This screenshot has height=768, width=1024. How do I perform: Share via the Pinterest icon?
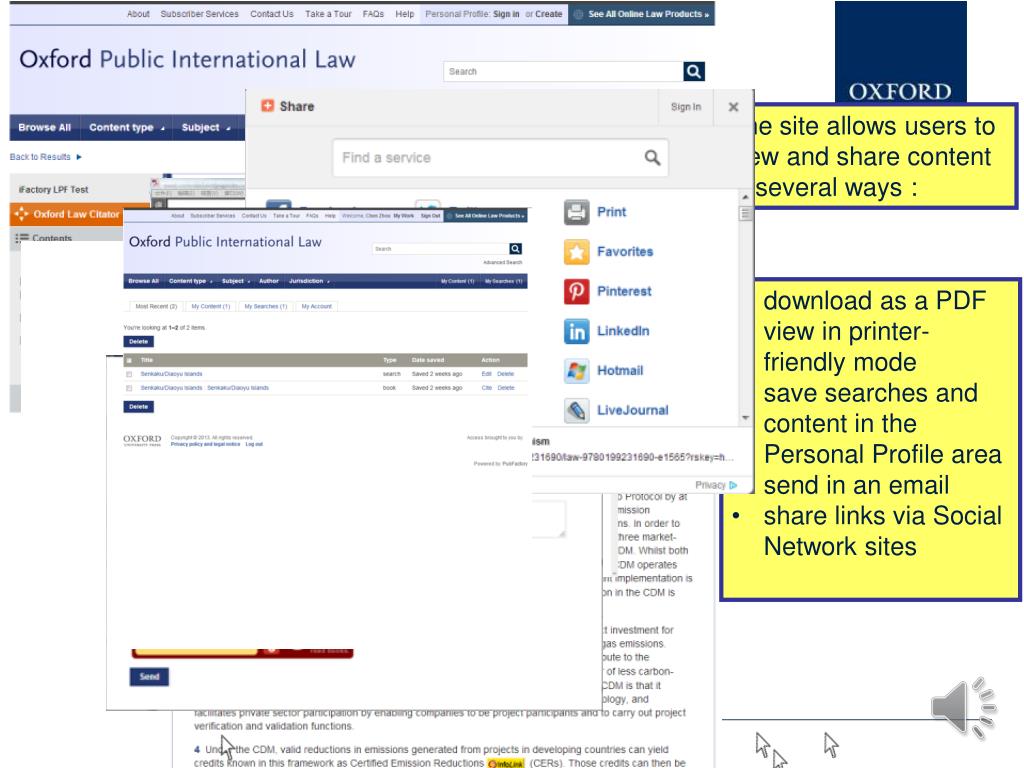click(x=576, y=291)
